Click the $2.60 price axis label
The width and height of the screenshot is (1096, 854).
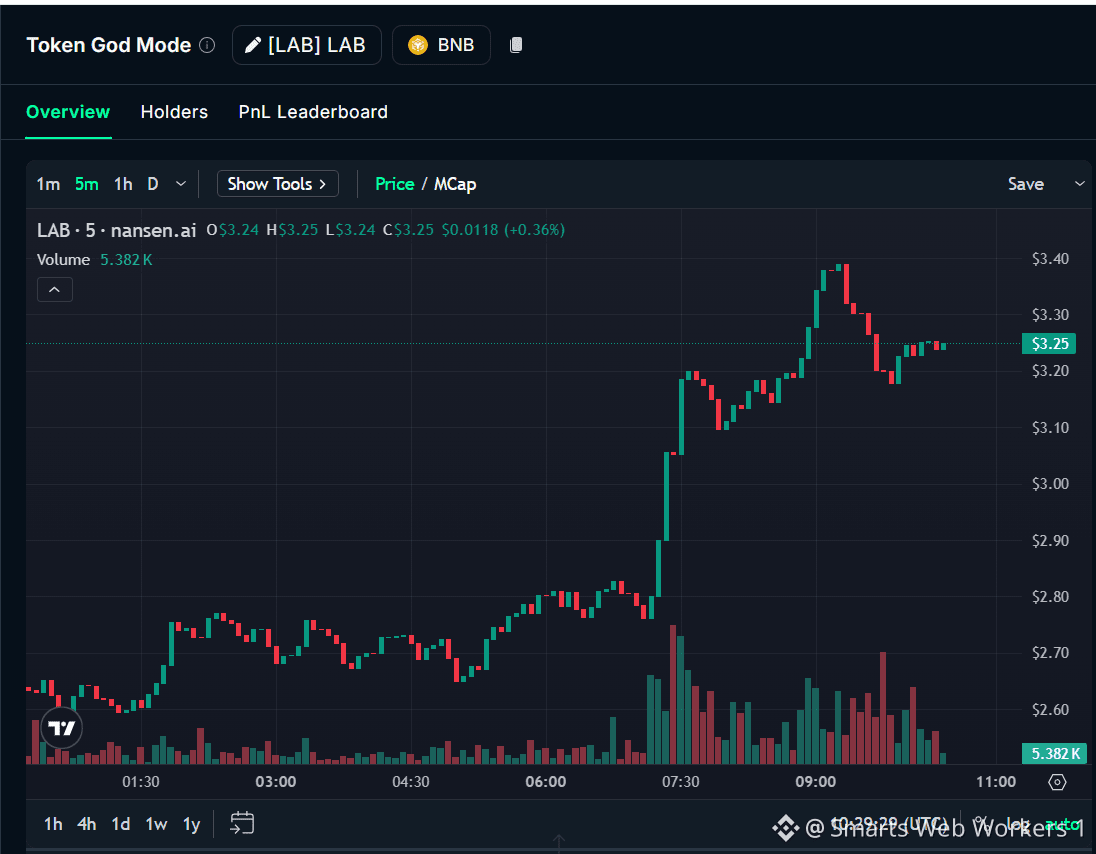(x=1050, y=709)
